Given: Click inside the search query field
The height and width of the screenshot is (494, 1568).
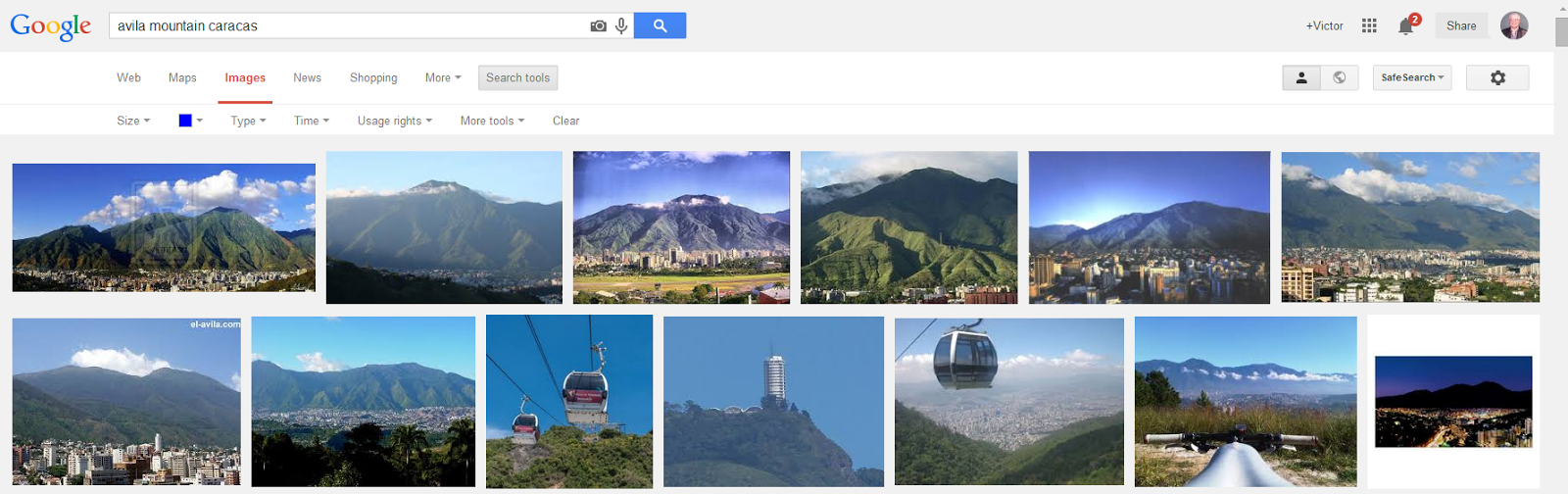Looking at the screenshot, I should click(348, 25).
